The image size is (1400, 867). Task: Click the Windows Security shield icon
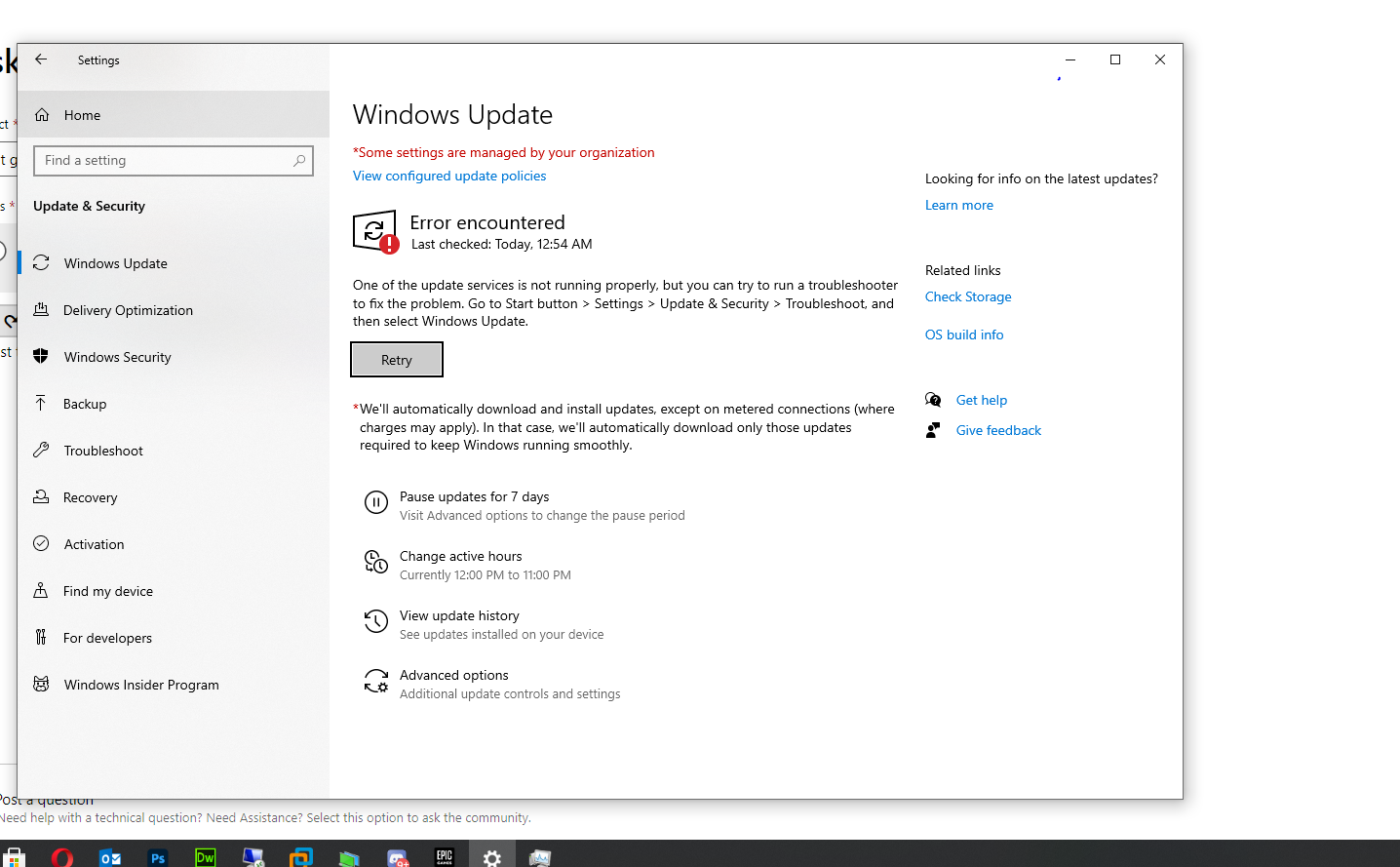point(41,356)
